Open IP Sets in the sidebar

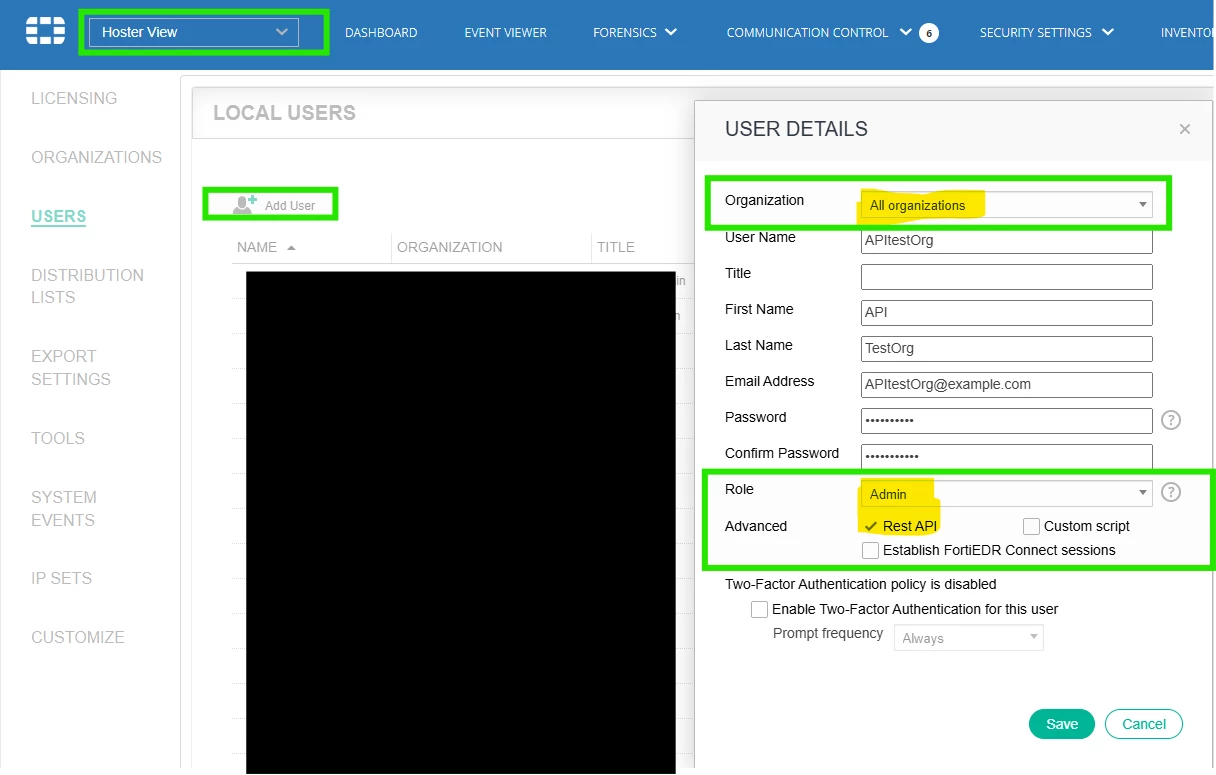click(x=61, y=578)
